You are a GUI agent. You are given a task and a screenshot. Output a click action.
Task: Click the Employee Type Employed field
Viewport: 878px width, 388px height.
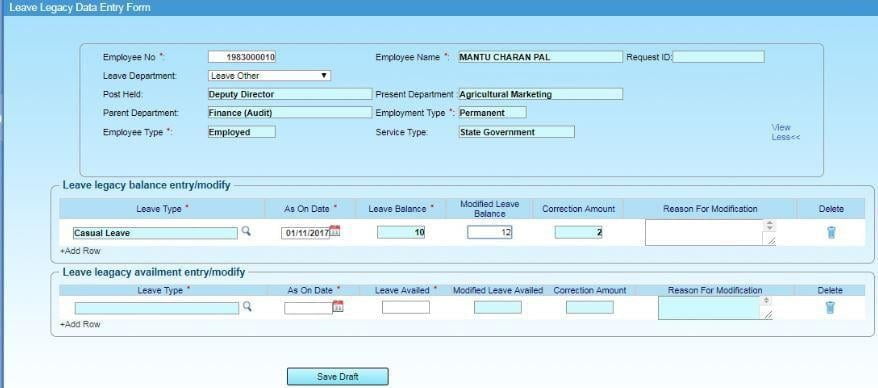coord(241,132)
